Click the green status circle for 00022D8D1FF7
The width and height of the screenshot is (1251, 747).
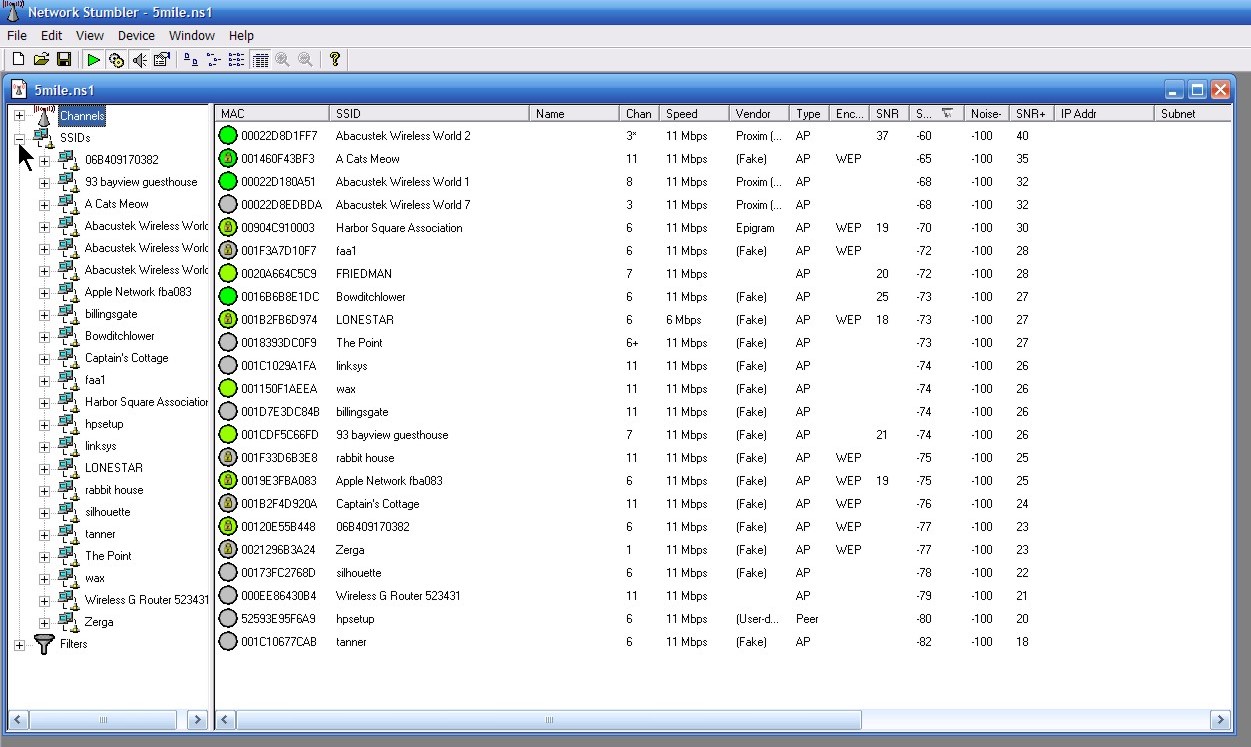(x=228, y=136)
